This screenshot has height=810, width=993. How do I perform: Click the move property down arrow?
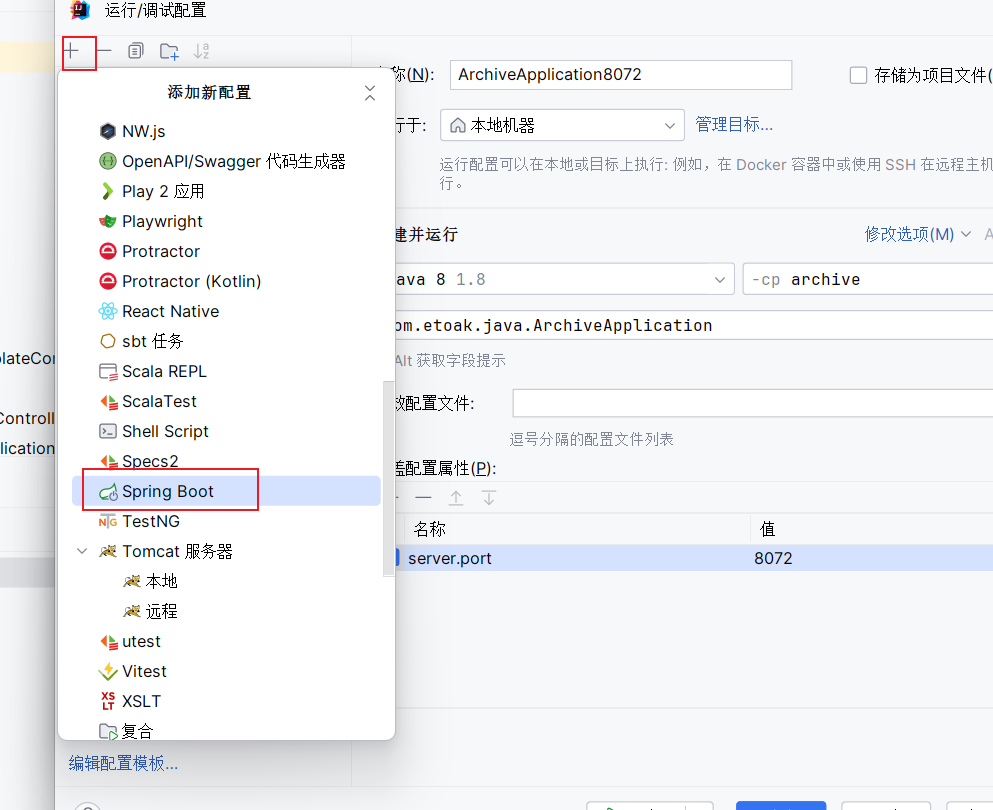(x=489, y=498)
